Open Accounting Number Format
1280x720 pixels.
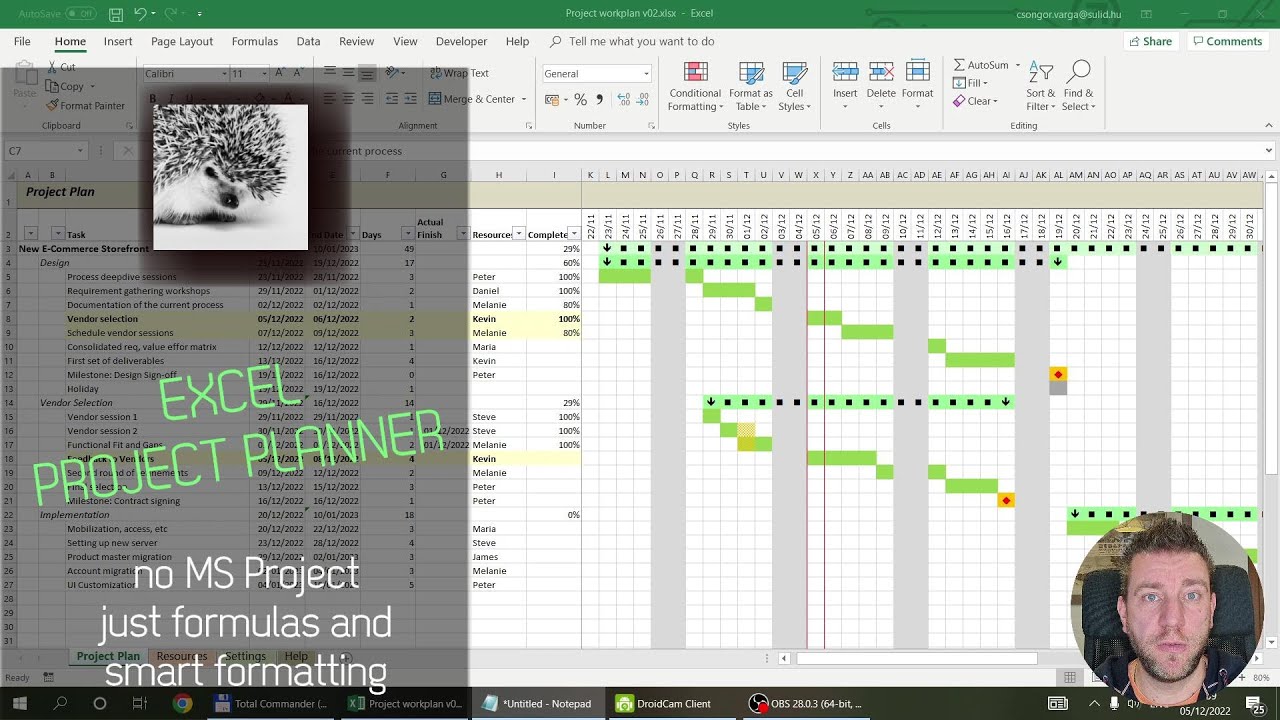tap(553, 99)
